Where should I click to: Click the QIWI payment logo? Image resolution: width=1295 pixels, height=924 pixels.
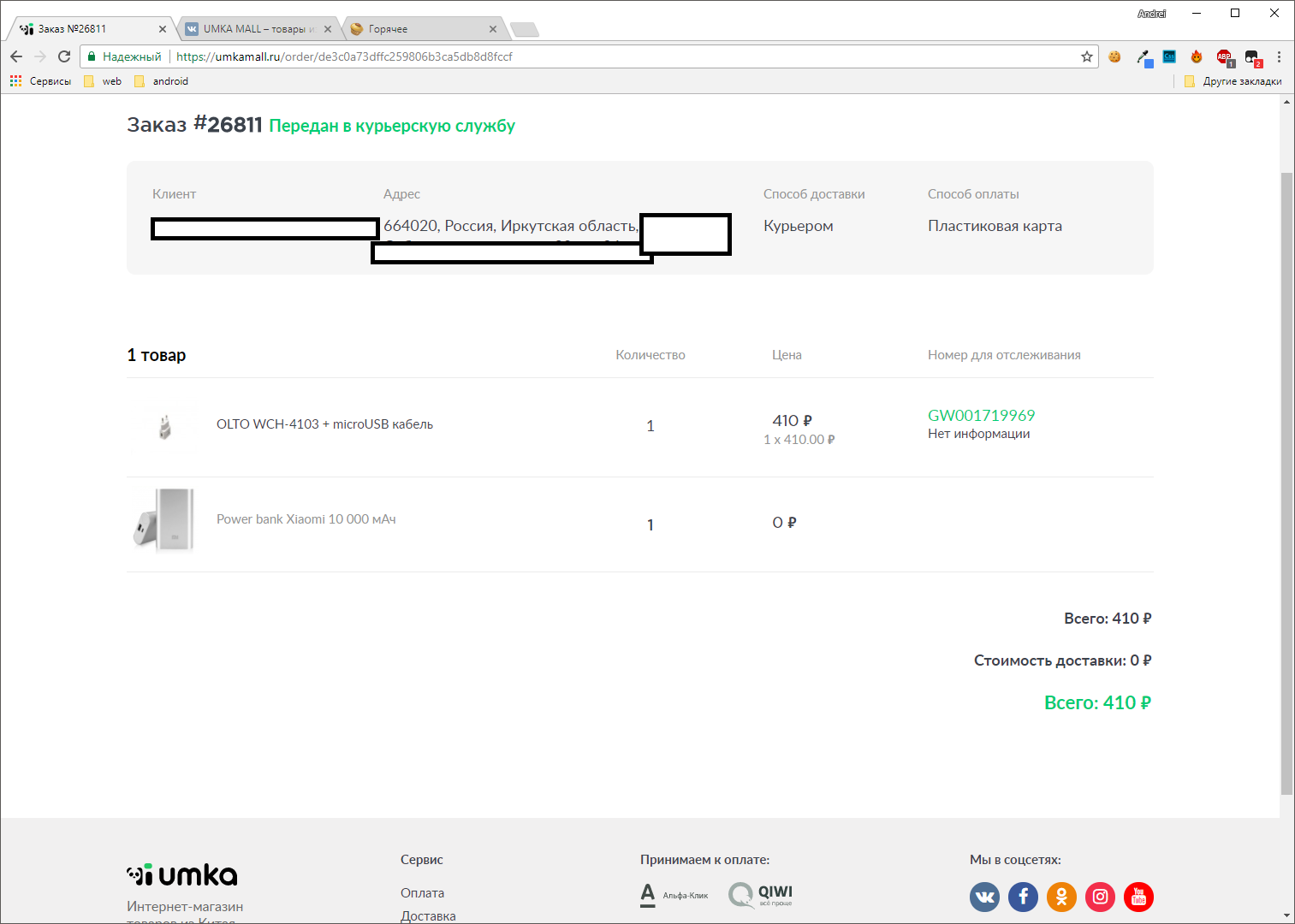coord(761,895)
